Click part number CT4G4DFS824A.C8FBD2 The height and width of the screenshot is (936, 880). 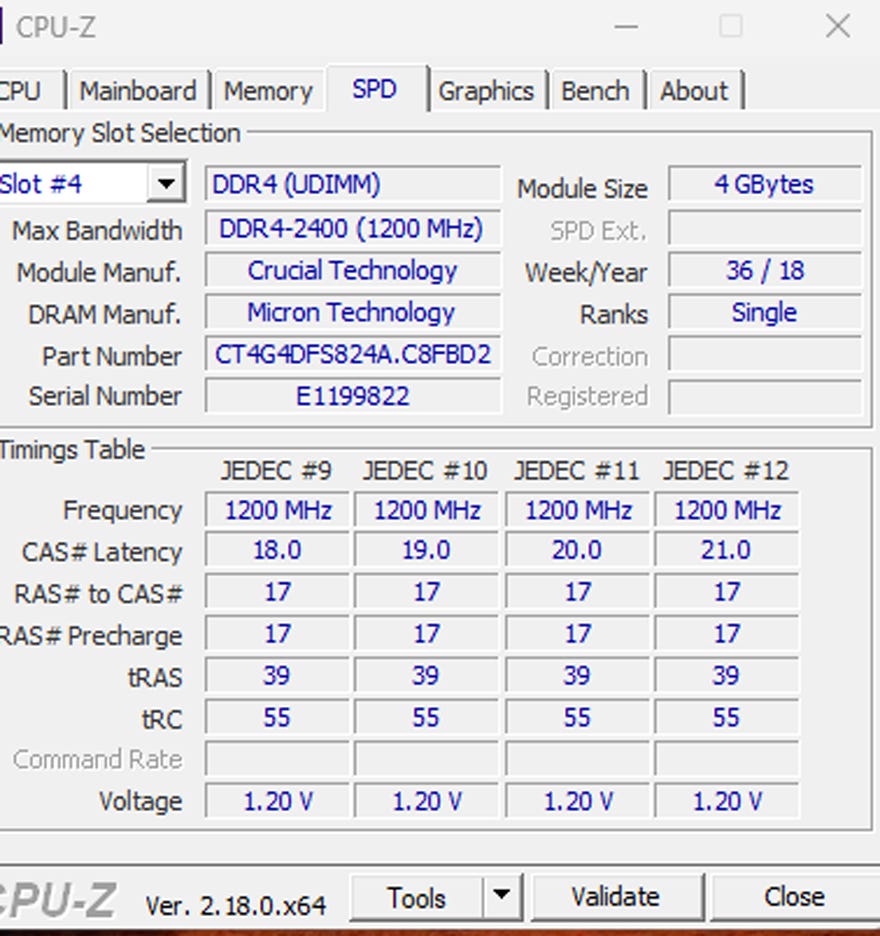click(x=353, y=355)
